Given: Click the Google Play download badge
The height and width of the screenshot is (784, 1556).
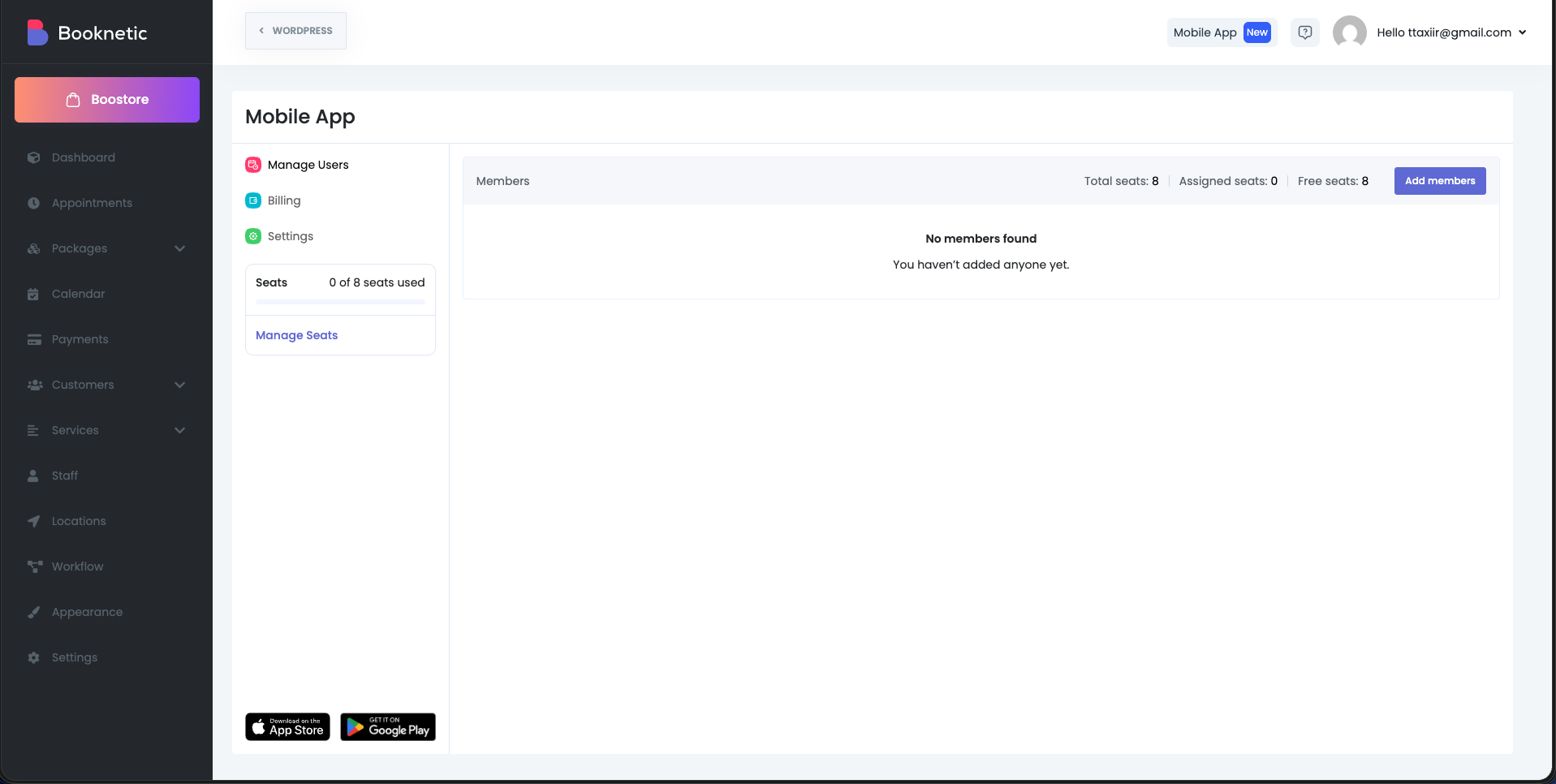Looking at the screenshot, I should (388, 727).
